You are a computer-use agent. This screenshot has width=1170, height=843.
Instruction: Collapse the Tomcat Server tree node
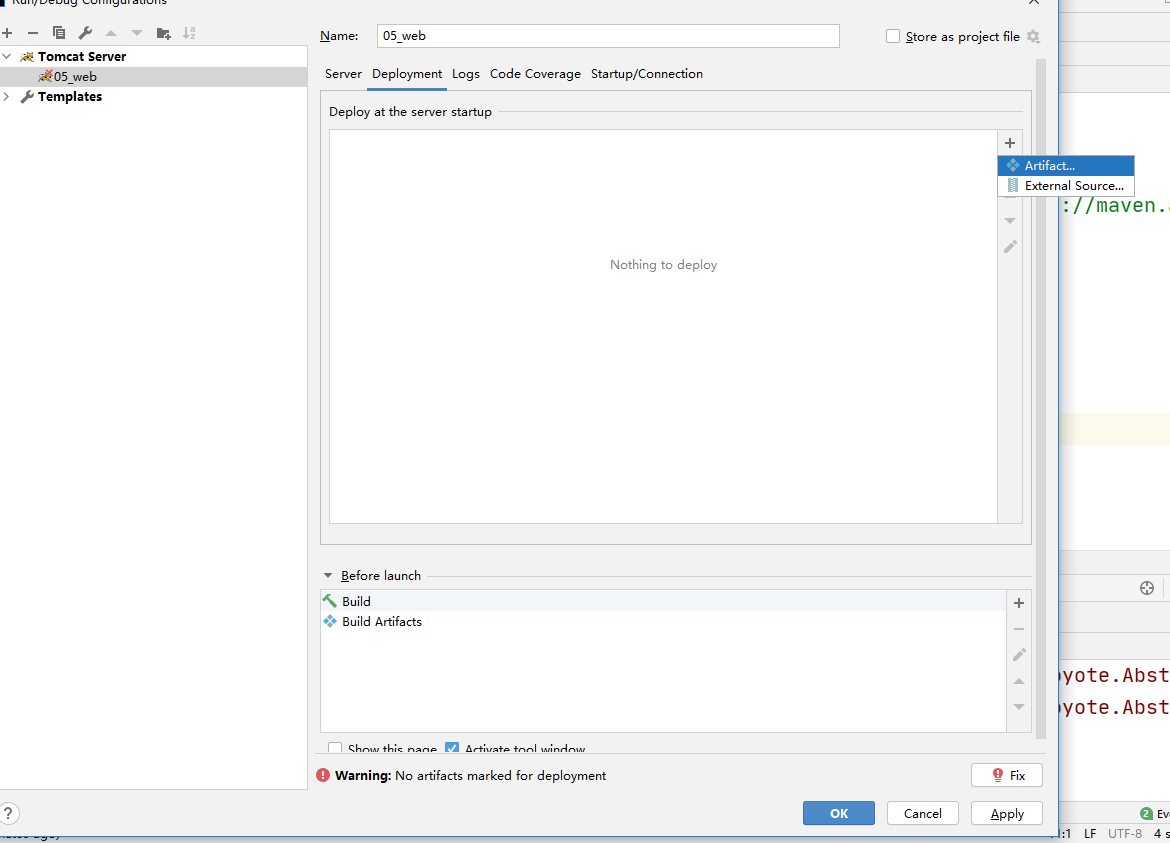[x=8, y=56]
